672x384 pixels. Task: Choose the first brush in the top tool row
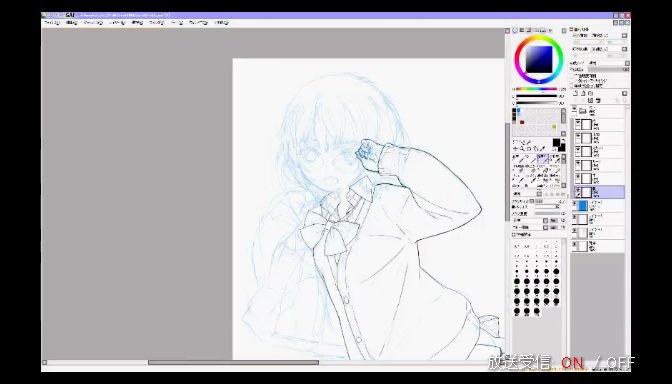coord(519,159)
